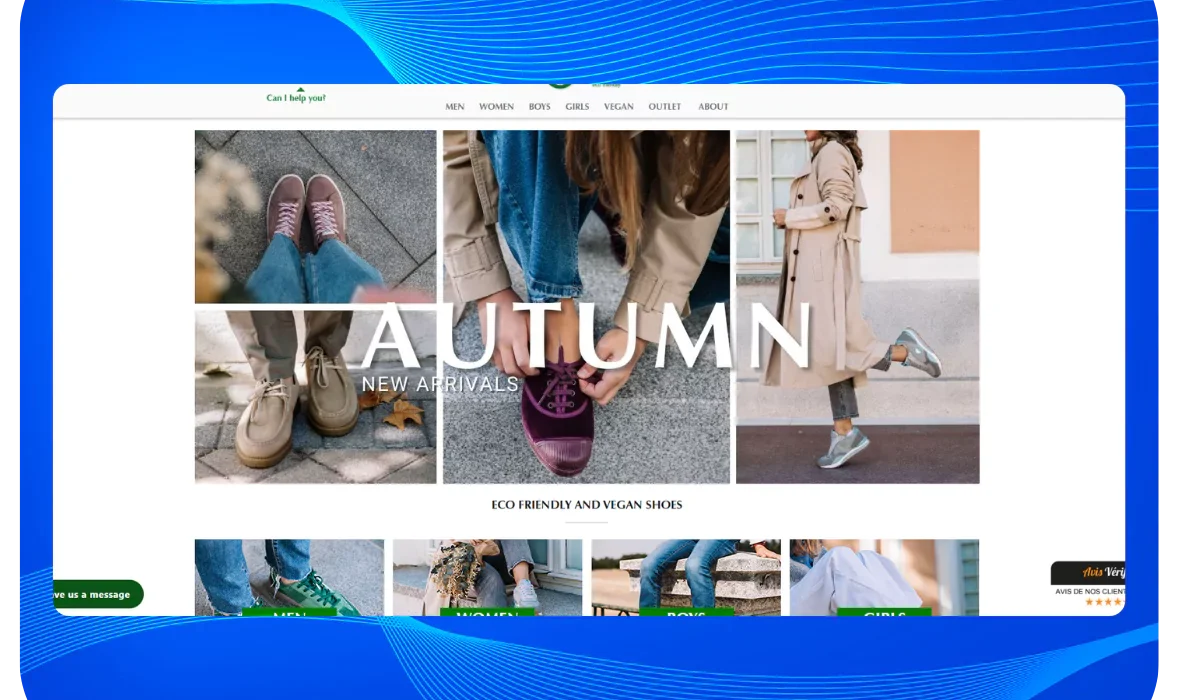Screen dimensions: 1180x700
Task: Open the MEN menu in navigation bar
Action: [x=455, y=107]
